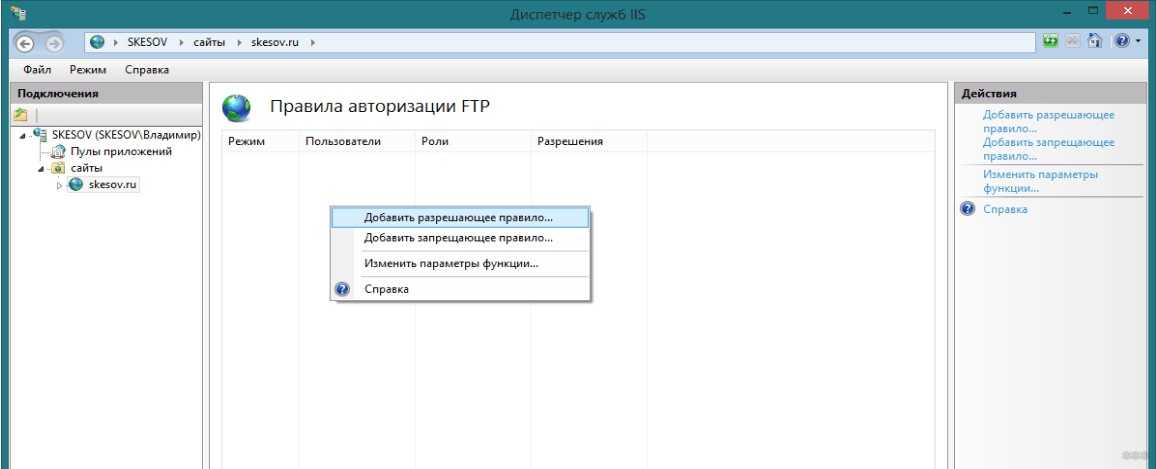Click the Forward navigation arrow button
This screenshot has width=1156, height=469.
pos(54,42)
